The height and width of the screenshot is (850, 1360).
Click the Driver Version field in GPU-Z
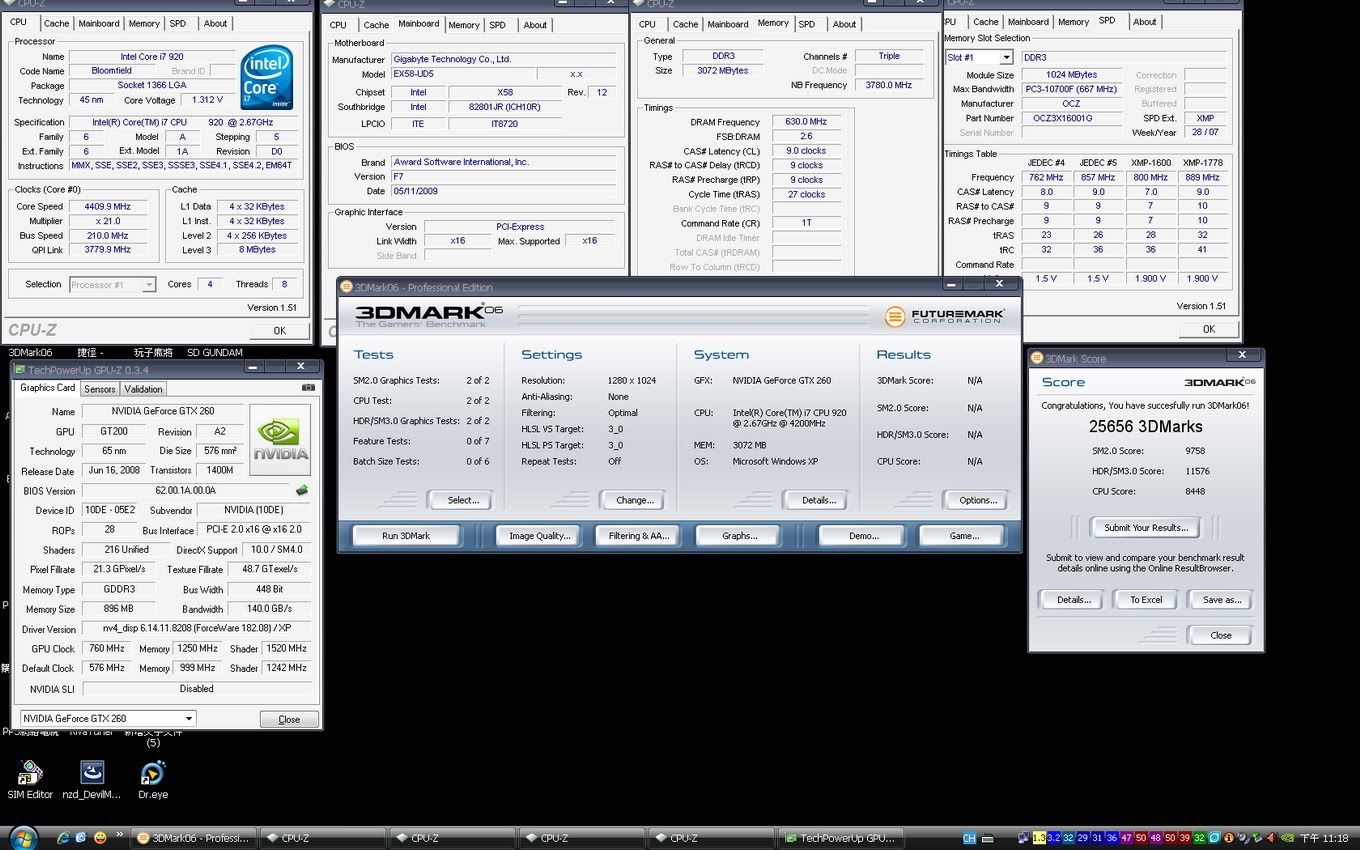pos(197,629)
